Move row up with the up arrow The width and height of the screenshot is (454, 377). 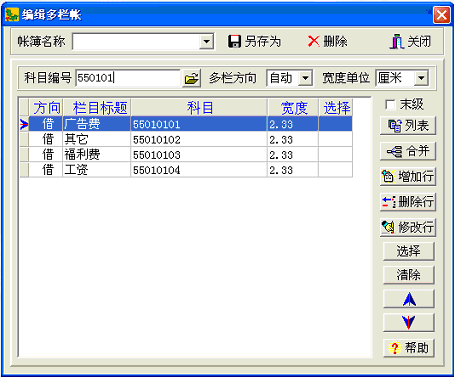pos(409,299)
